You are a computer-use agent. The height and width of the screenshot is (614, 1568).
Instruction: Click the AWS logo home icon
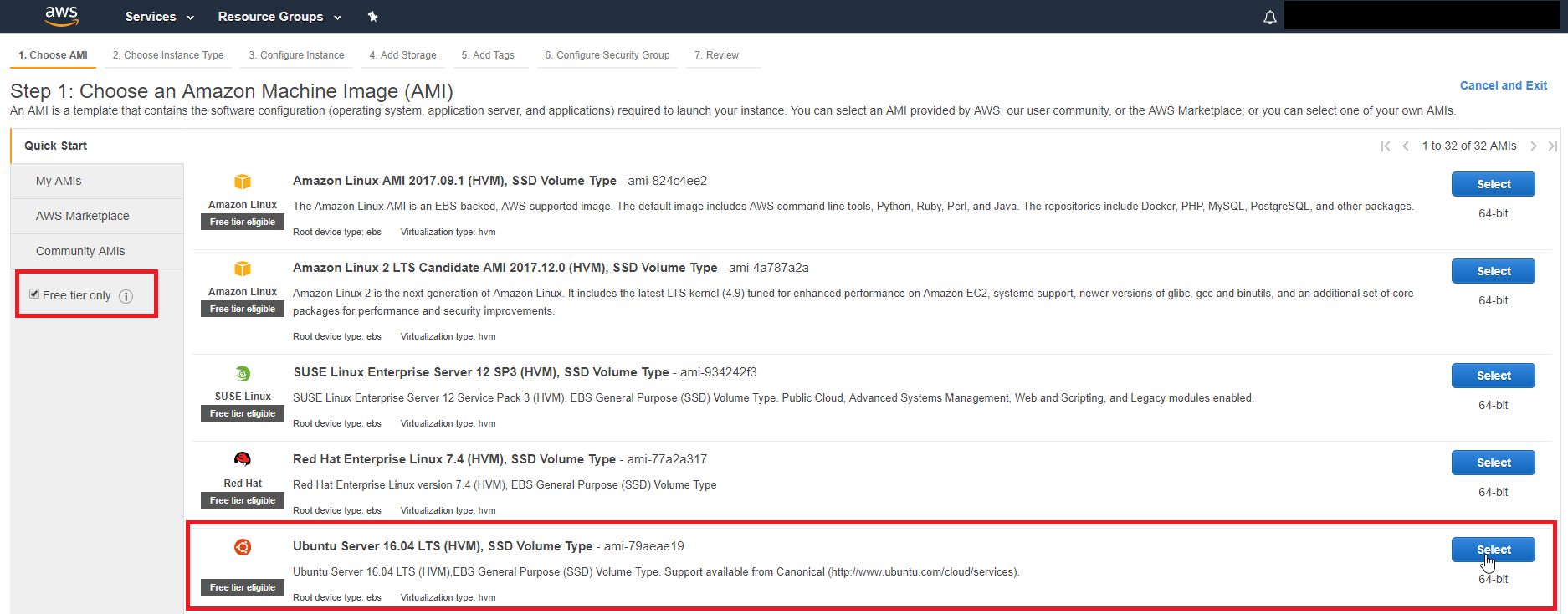61,16
